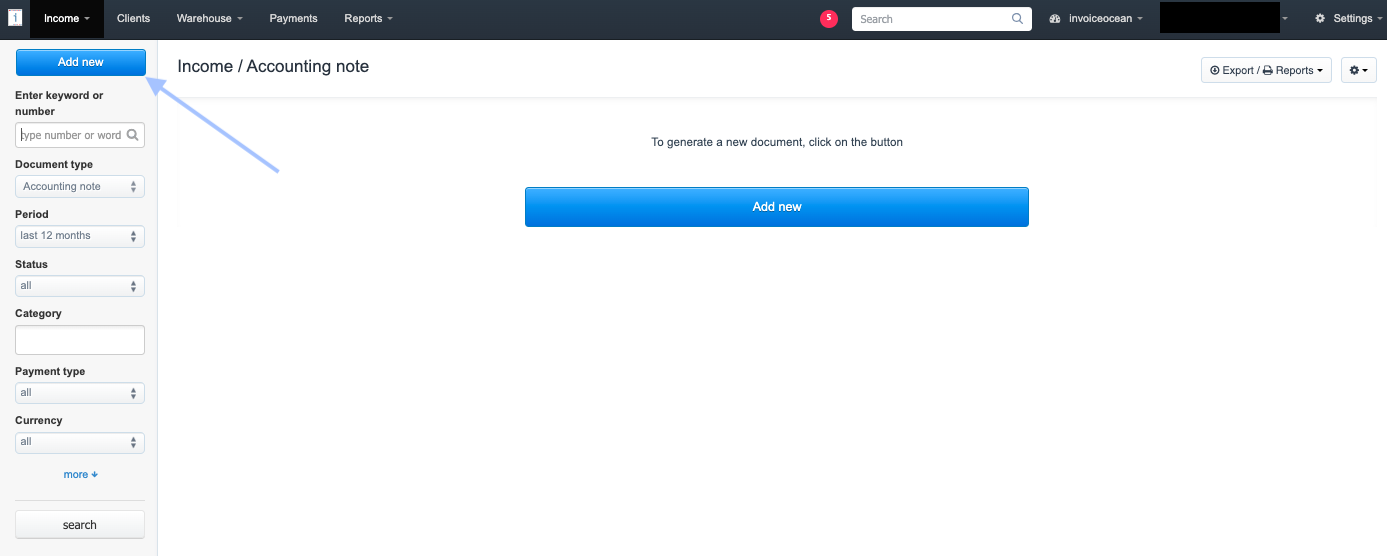The height and width of the screenshot is (556, 1387).
Task: Click the magnifier icon in keyword field
Action: click(132, 135)
